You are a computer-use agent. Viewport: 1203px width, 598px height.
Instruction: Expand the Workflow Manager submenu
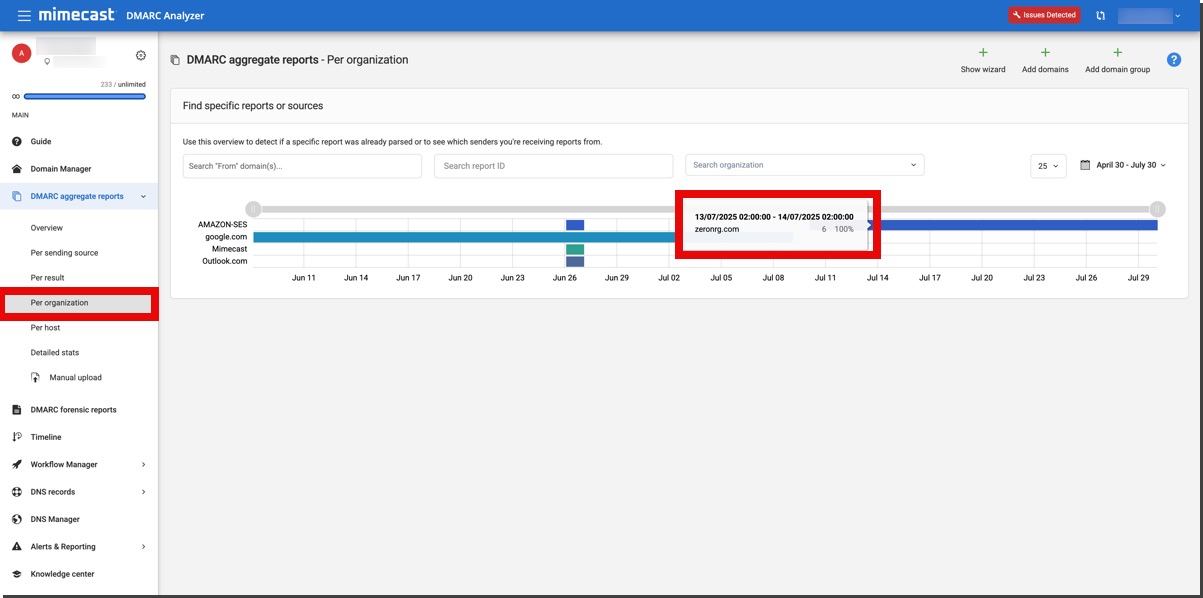pos(143,465)
